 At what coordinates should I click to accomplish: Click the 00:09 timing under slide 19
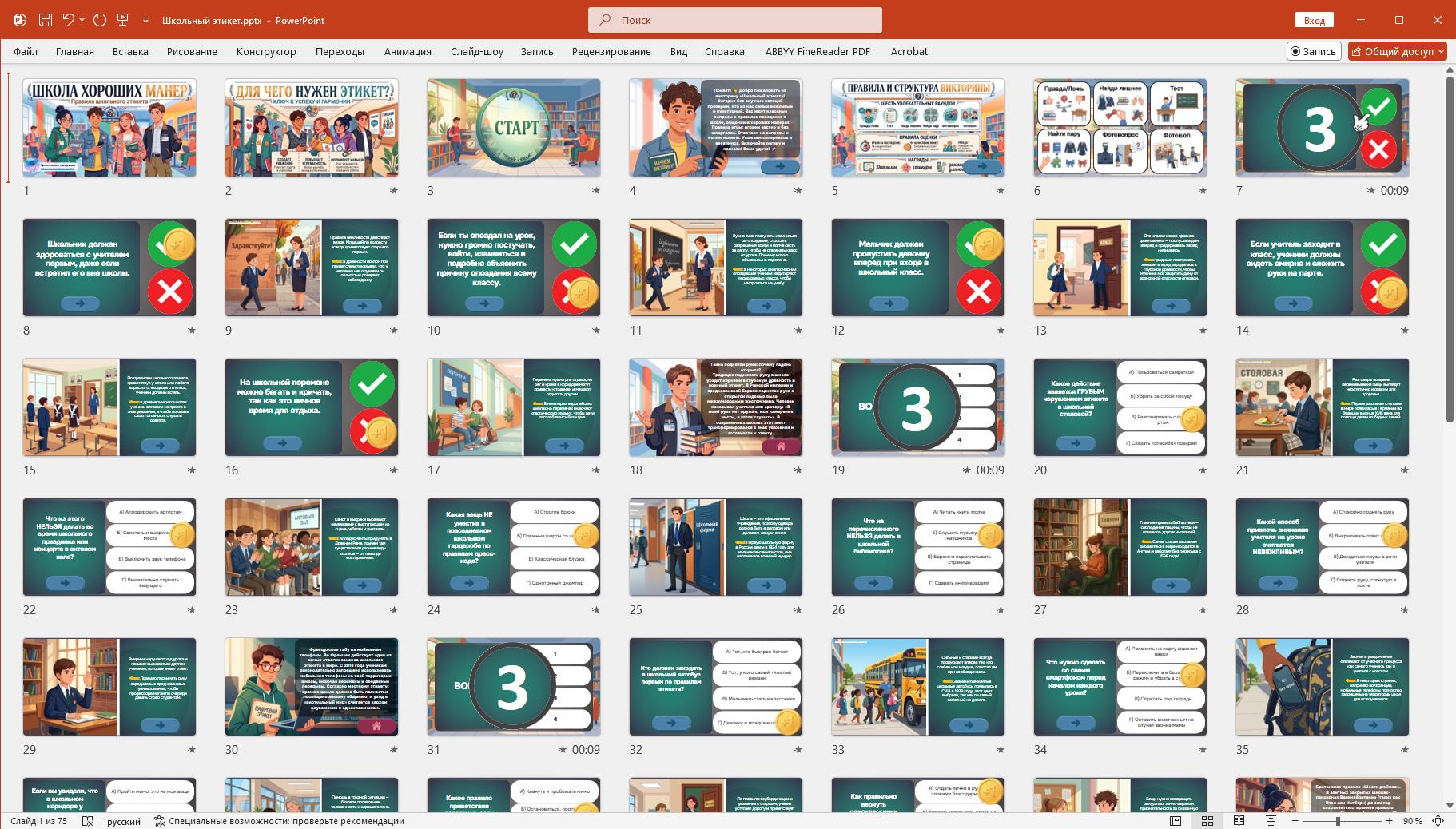click(x=990, y=470)
